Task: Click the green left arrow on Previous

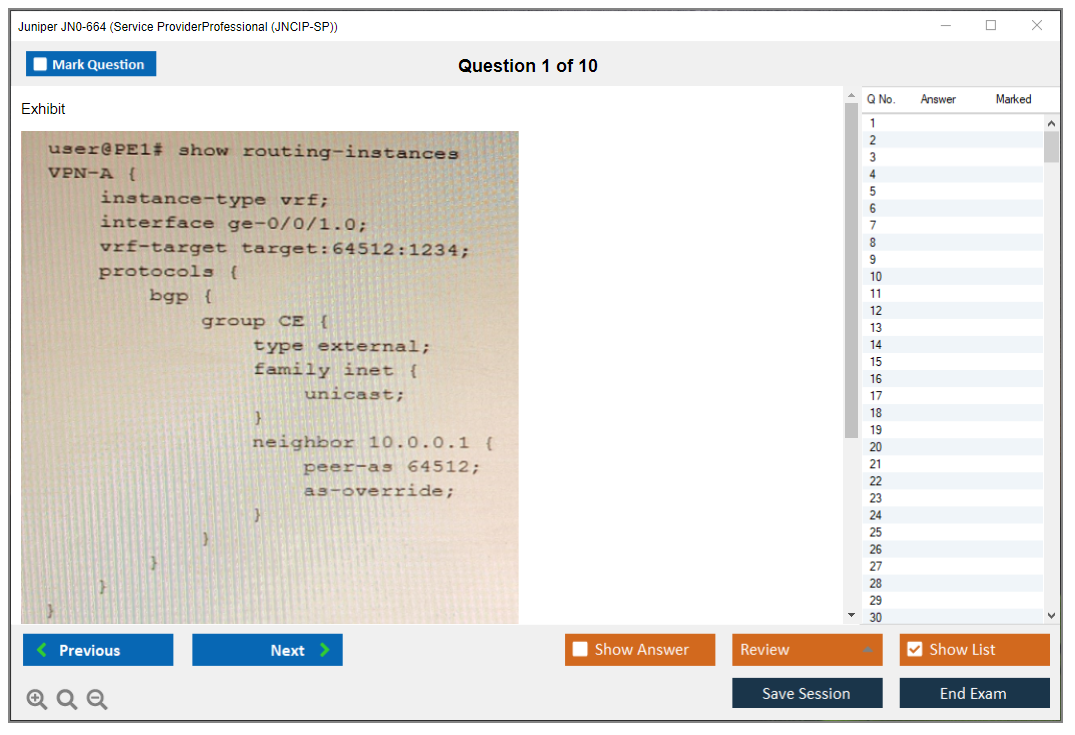Action: [x=42, y=650]
